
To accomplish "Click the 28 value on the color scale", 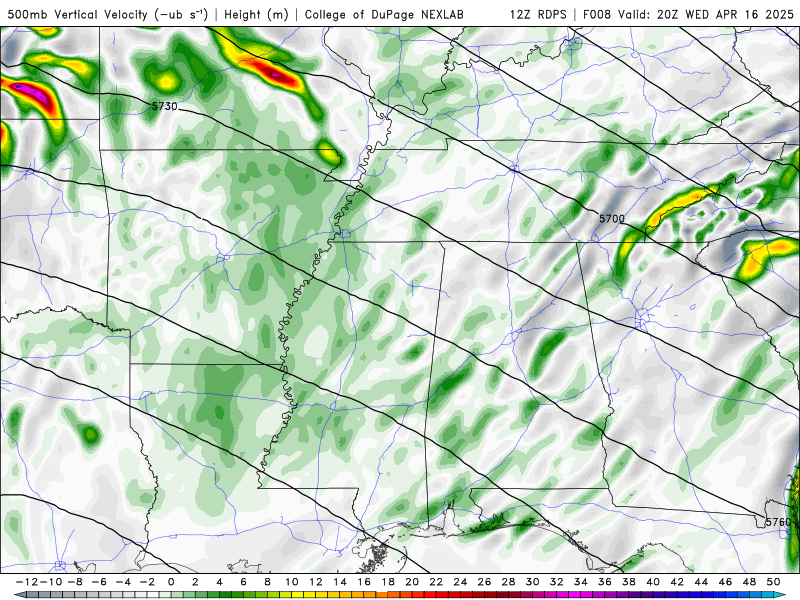I will point(508,582).
